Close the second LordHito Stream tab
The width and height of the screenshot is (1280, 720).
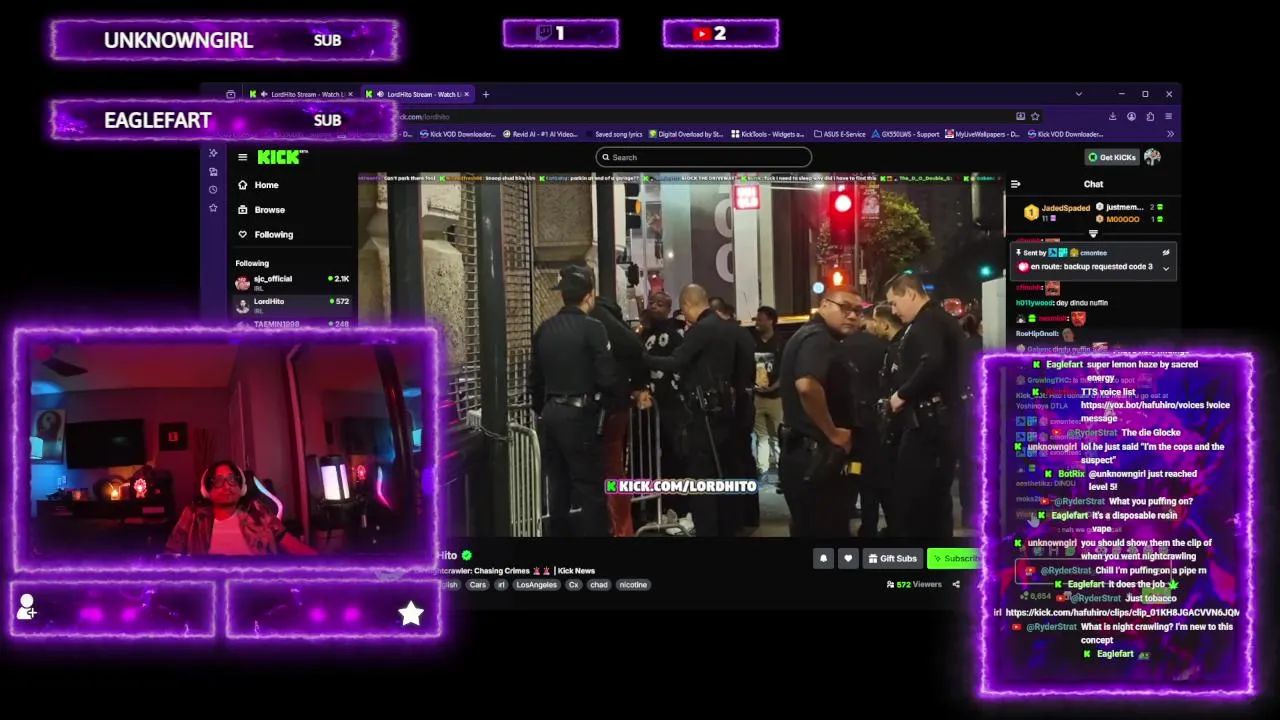click(x=468, y=94)
